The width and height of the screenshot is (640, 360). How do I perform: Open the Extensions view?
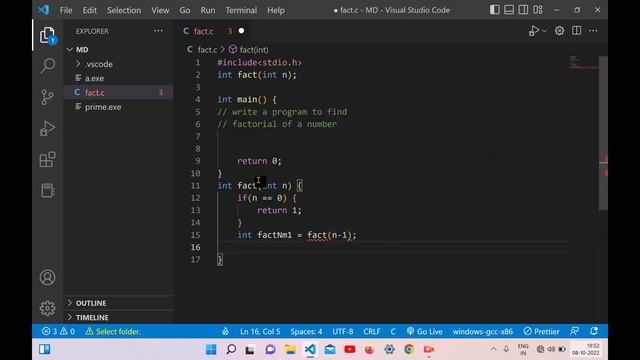[x=47, y=159]
